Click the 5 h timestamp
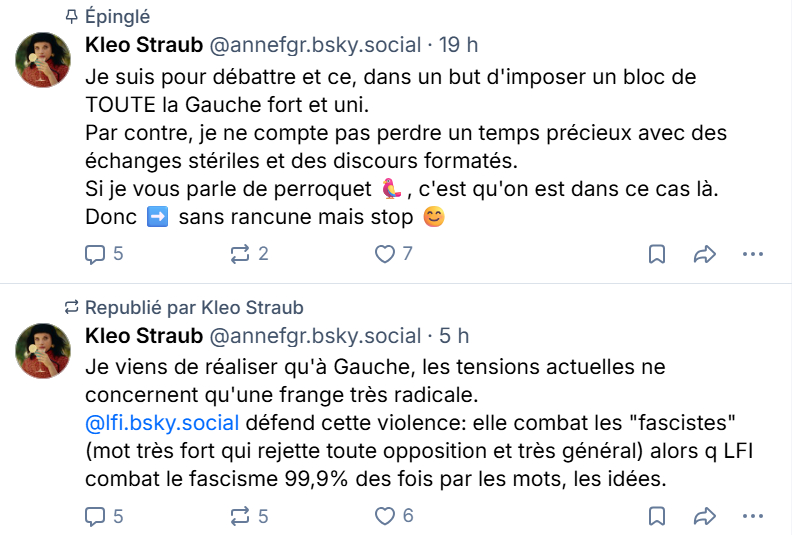The height and width of the screenshot is (535, 792). pyautogui.click(x=454, y=335)
